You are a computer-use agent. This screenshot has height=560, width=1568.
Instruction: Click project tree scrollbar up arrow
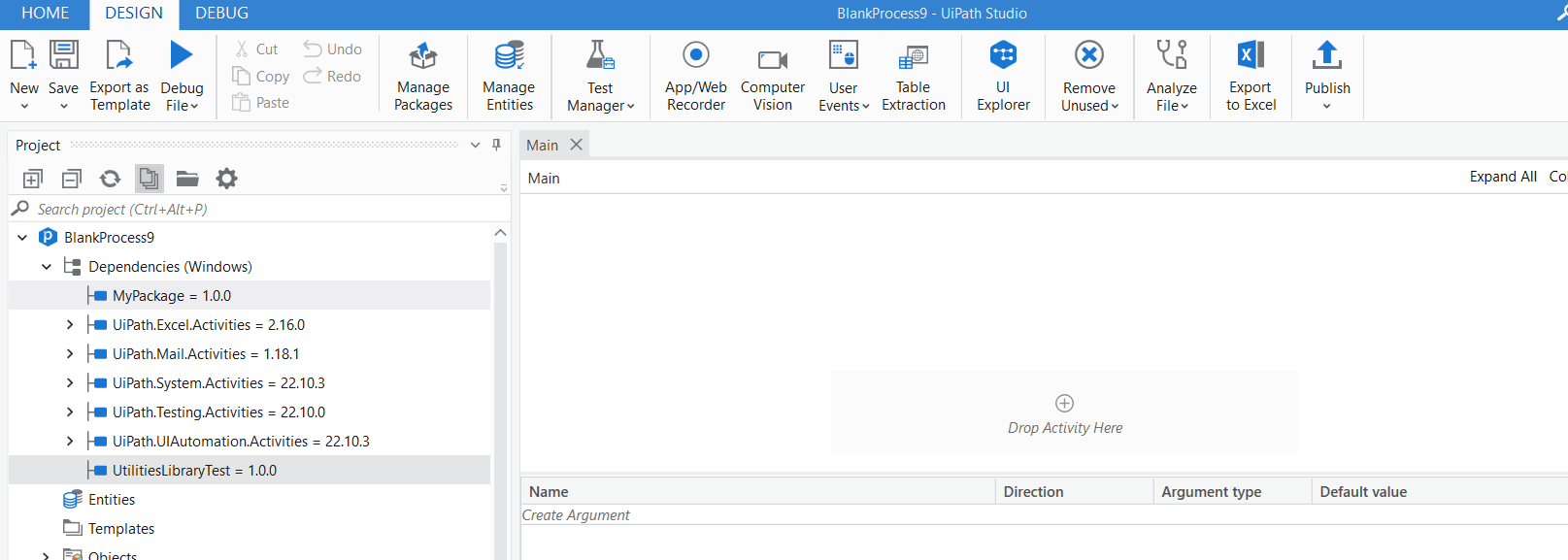500,233
